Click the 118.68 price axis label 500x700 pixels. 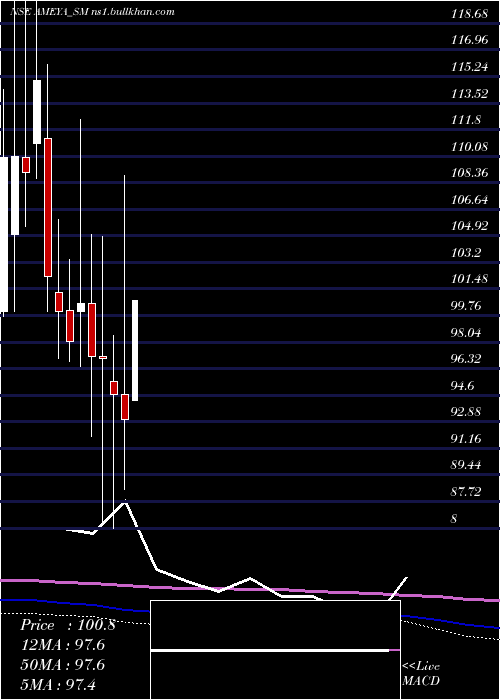469,14
